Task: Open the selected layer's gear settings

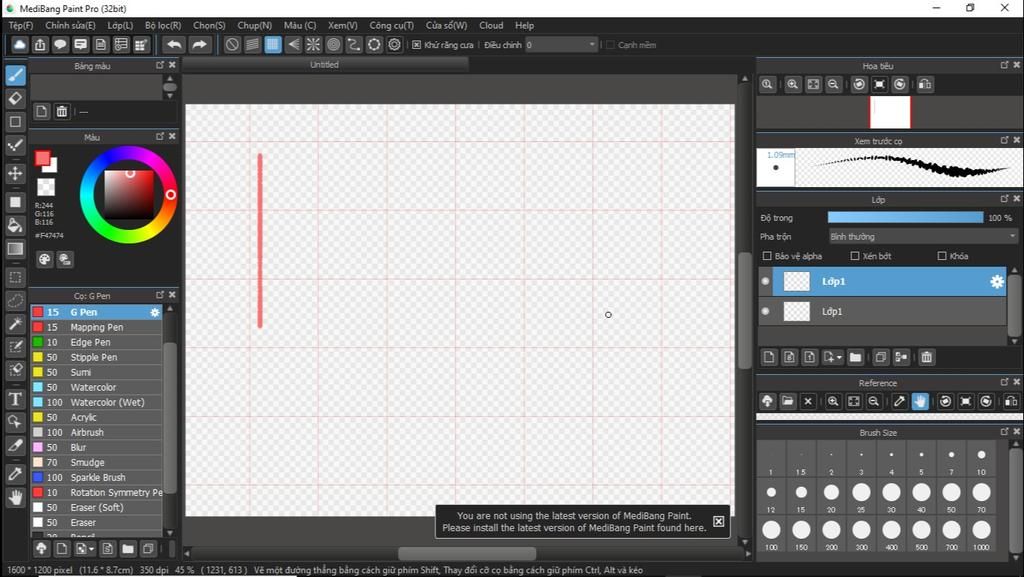Action: (x=997, y=281)
